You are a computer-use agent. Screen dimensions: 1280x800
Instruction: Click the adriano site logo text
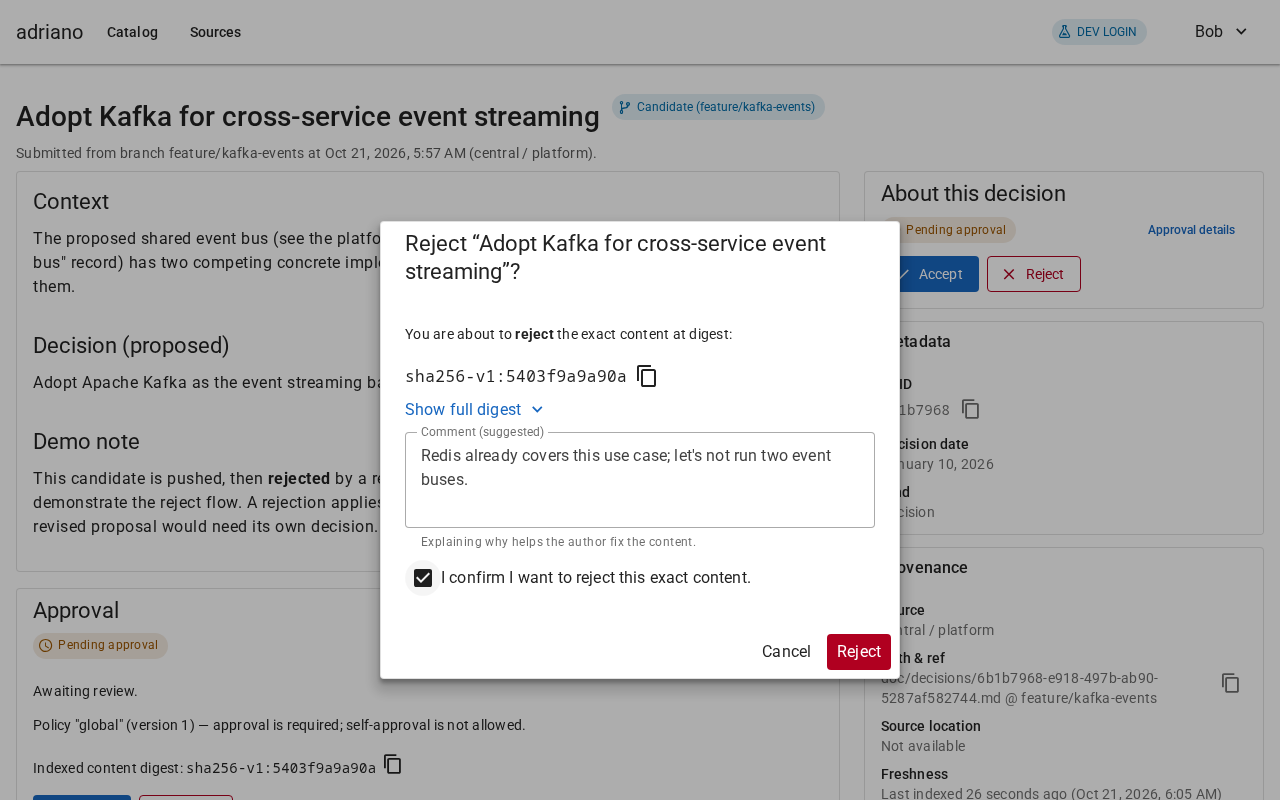point(49,32)
